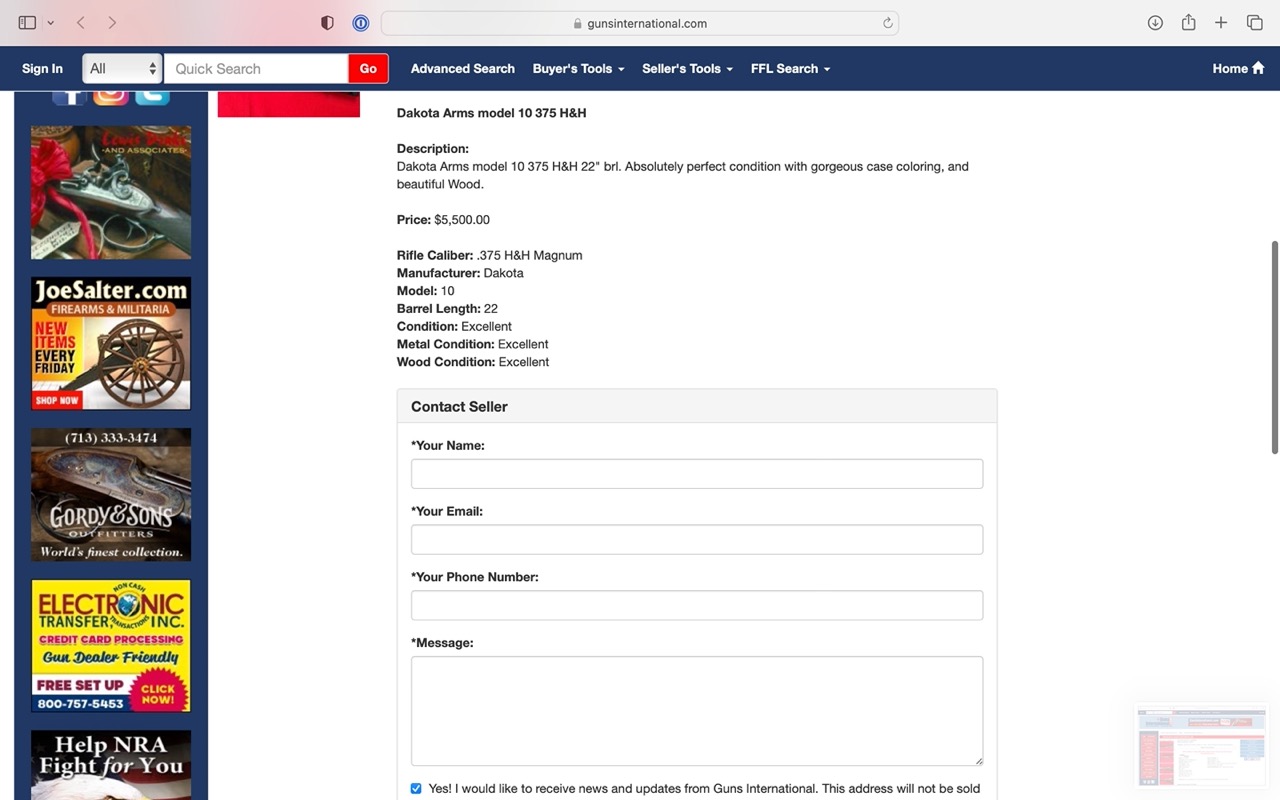Image resolution: width=1280 pixels, height=800 pixels.
Task: Open the Advanced Search page
Action: coord(462,68)
